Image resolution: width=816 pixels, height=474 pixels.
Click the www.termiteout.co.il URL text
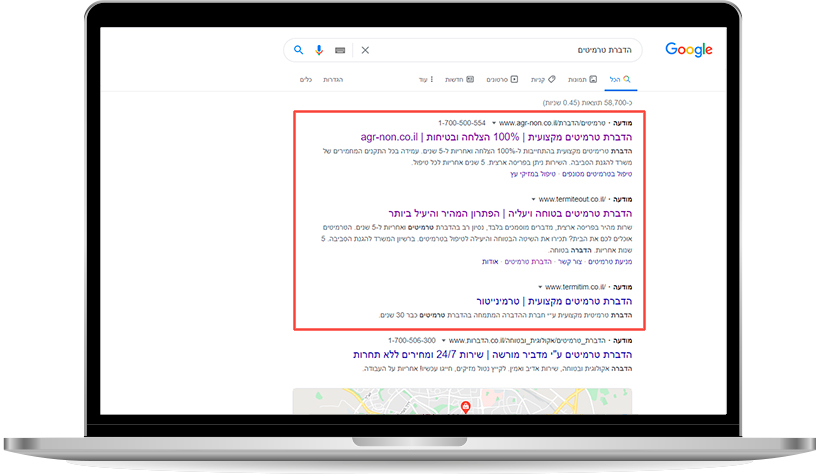572,199
